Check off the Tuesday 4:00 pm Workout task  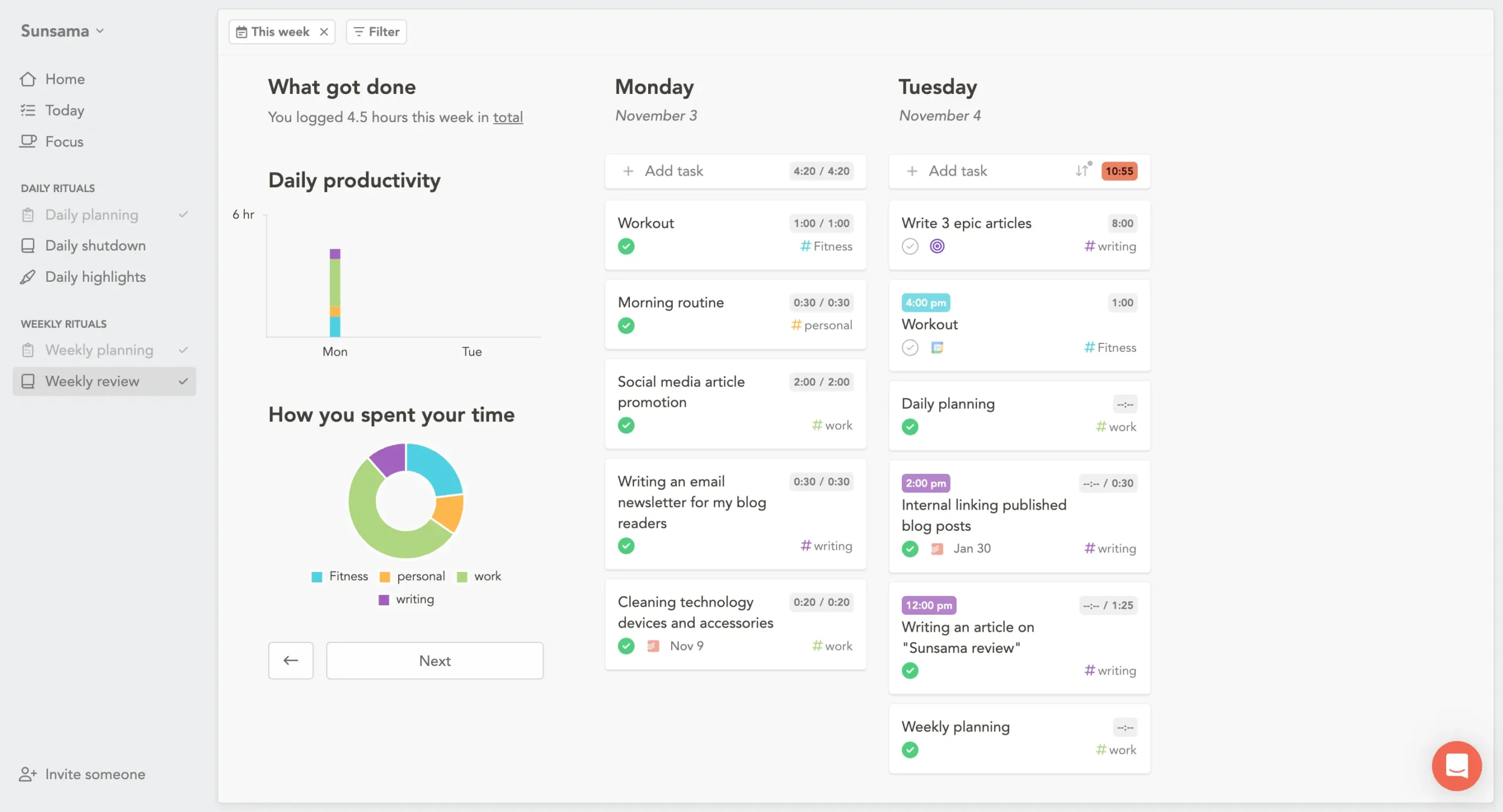click(x=909, y=348)
